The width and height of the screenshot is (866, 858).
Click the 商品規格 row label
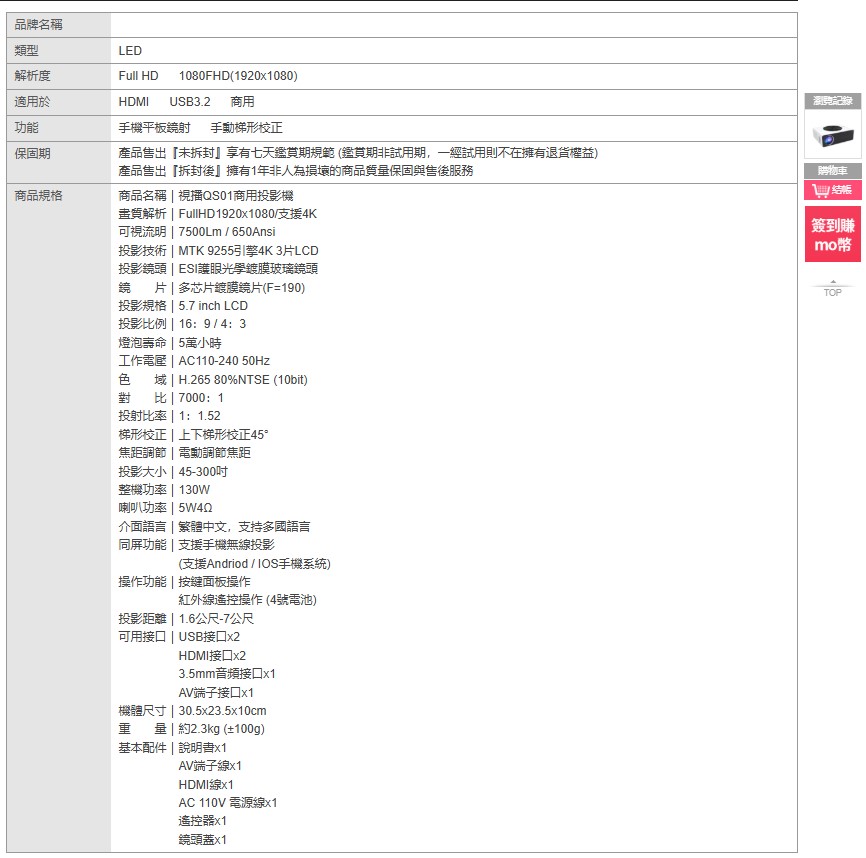[x=39, y=196]
